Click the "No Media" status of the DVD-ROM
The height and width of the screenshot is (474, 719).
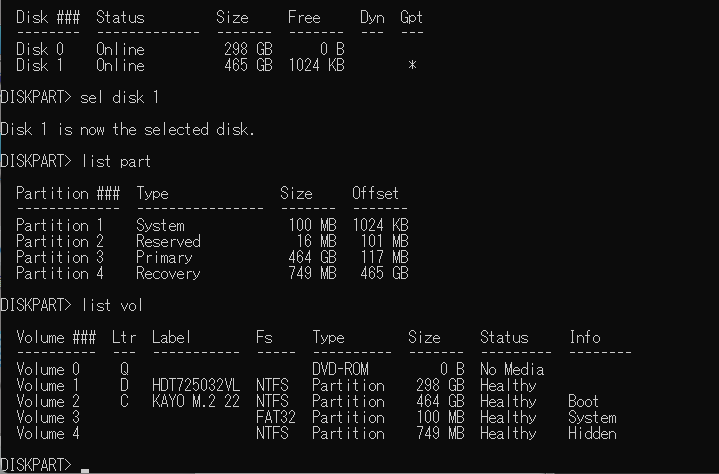pyautogui.click(x=512, y=370)
